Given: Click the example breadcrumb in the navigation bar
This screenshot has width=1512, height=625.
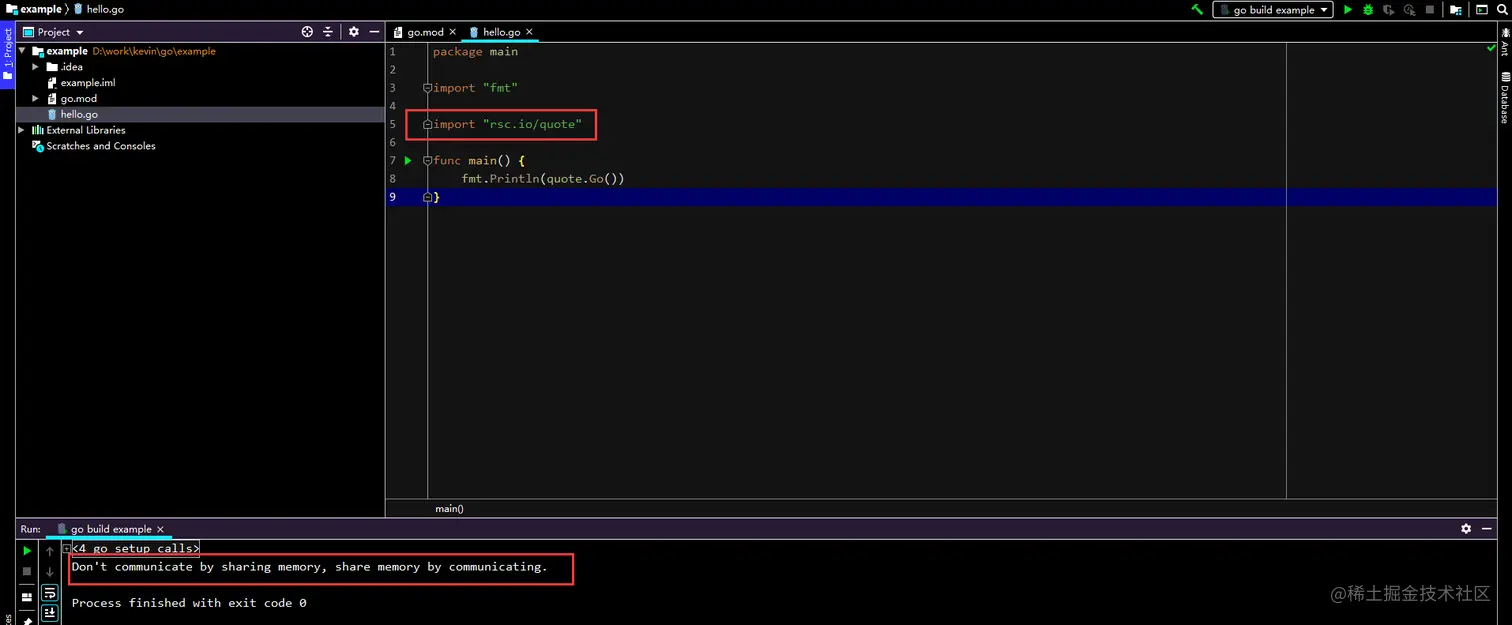Looking at the screenshot, I should point(33,9).
